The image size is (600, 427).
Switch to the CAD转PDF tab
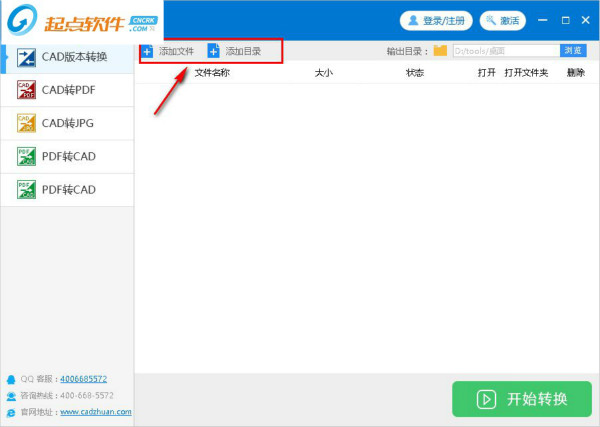(67, 90)
